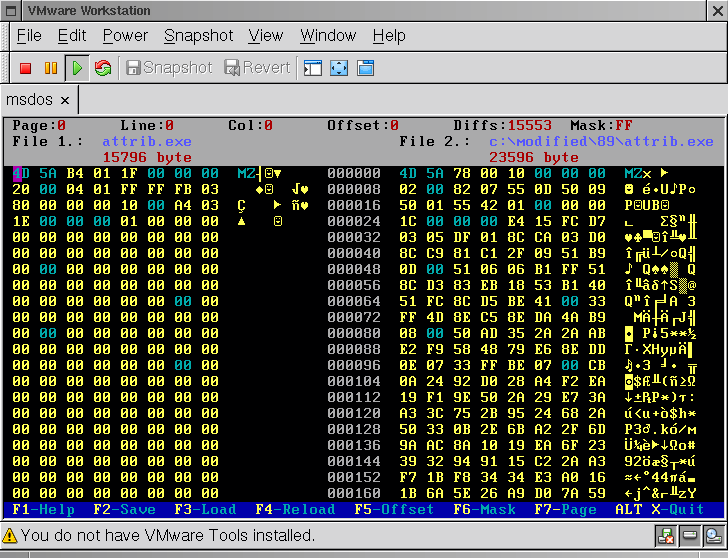
Task: Click the Offset:0 indicator
Action: (x=363, y=125)
